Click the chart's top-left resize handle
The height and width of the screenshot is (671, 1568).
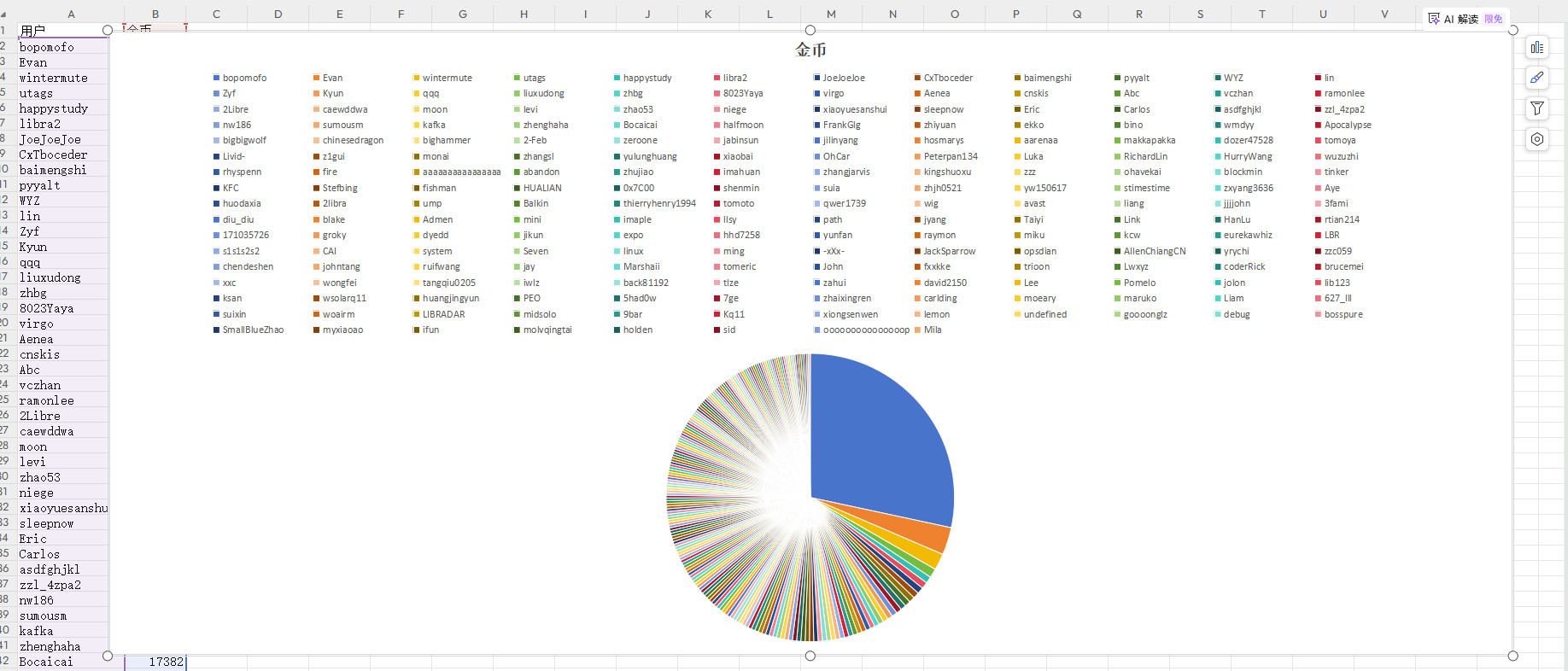pos(108,31)
